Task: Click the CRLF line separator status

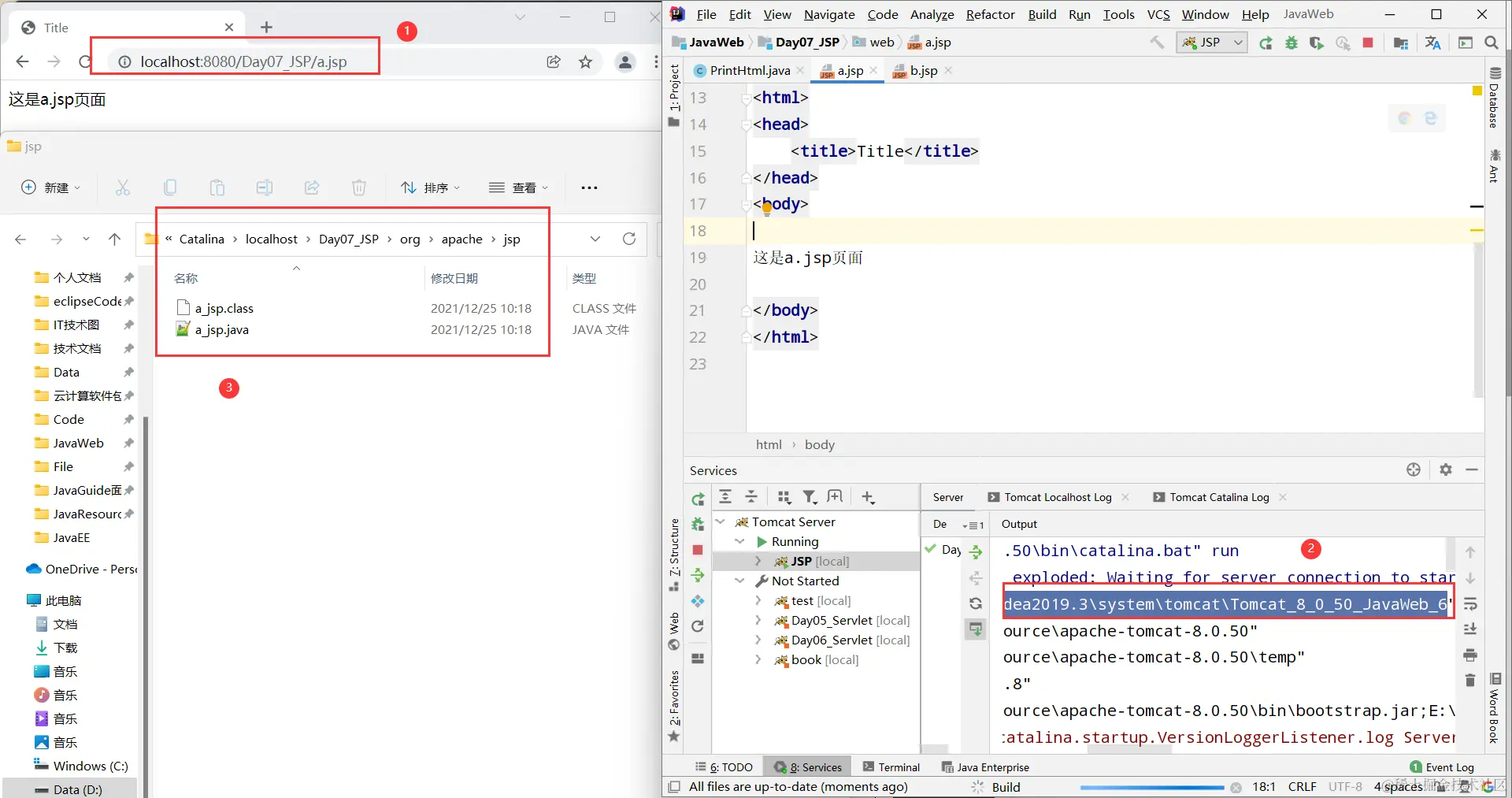Action: [1302, 786]
